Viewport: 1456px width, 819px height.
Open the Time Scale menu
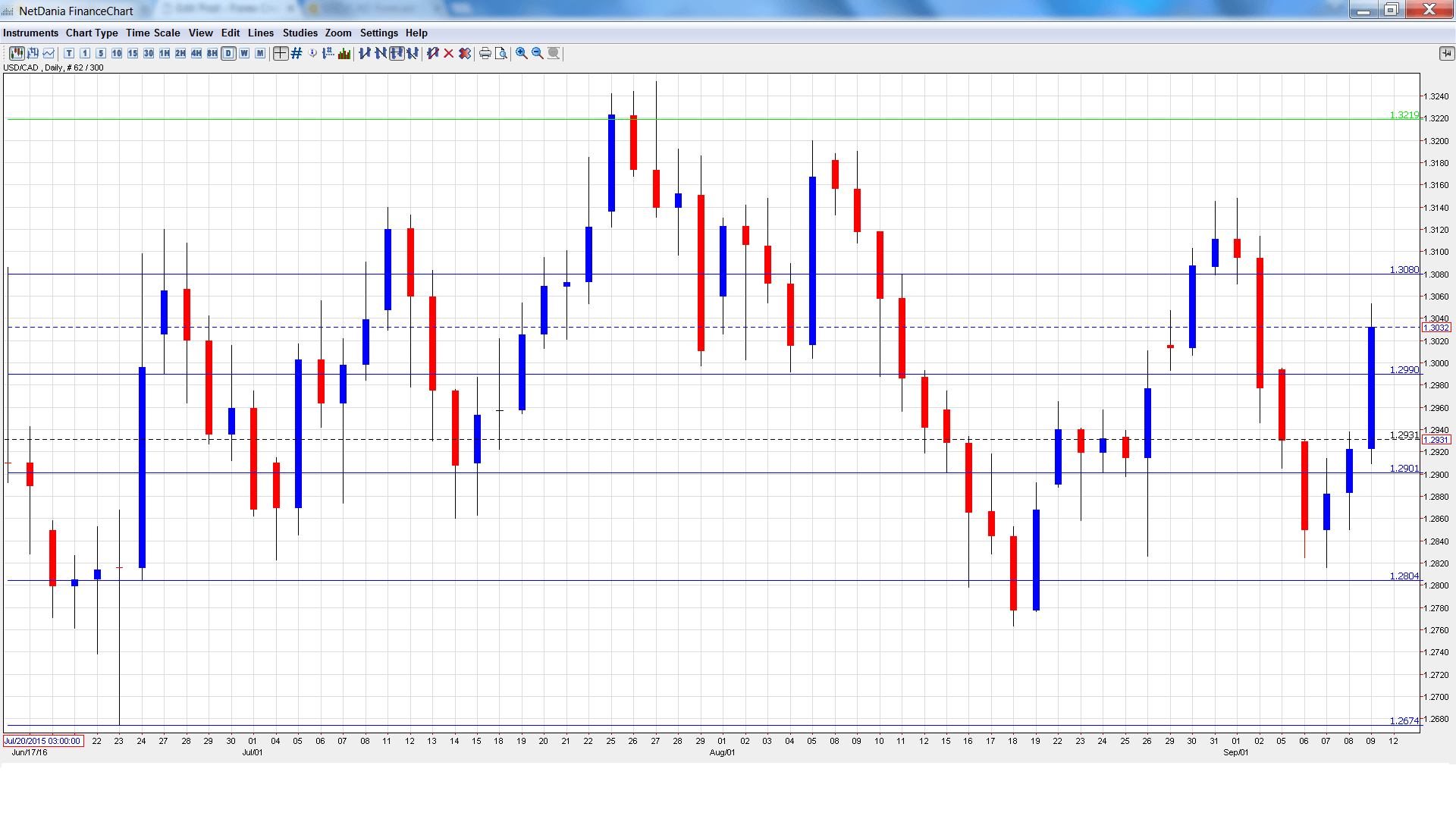click(x=152, y=33)
